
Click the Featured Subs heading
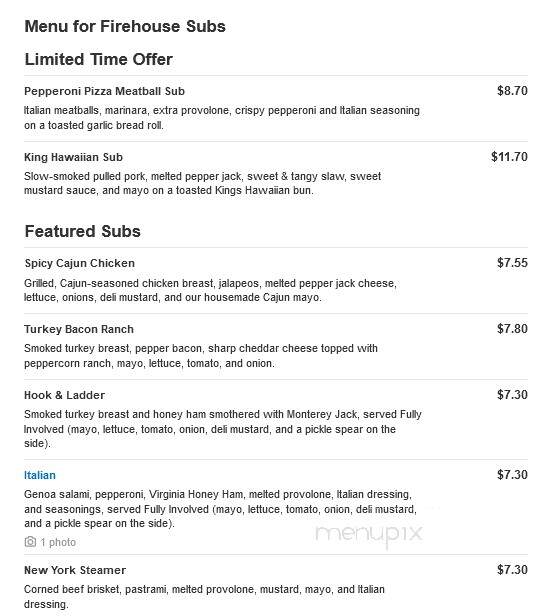pos(82,231)
